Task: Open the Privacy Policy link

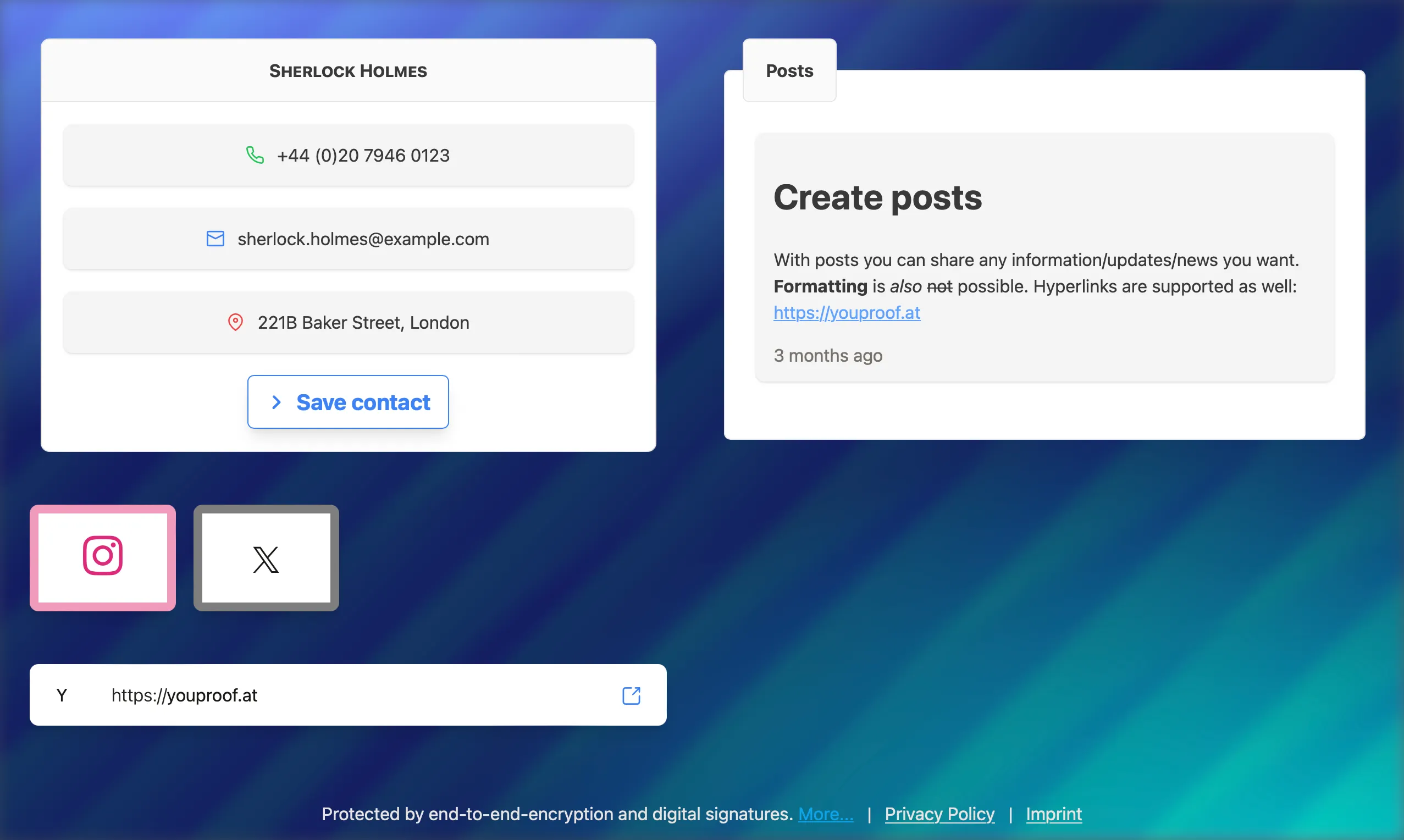Action: (x=939, y=814)
